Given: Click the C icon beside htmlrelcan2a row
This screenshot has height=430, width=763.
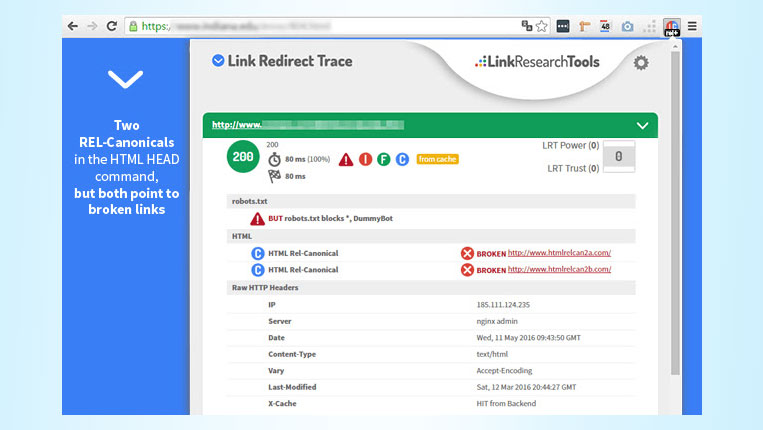Looking at the screenshot, I should [257, 253].
